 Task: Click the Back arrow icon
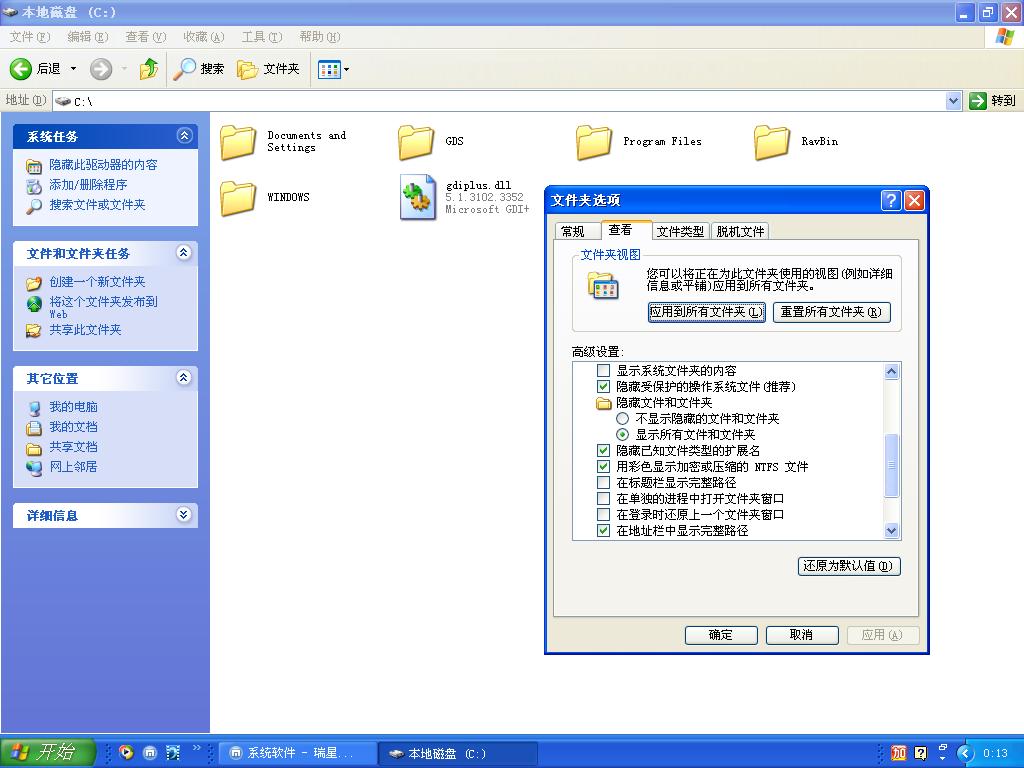(20, 69)
